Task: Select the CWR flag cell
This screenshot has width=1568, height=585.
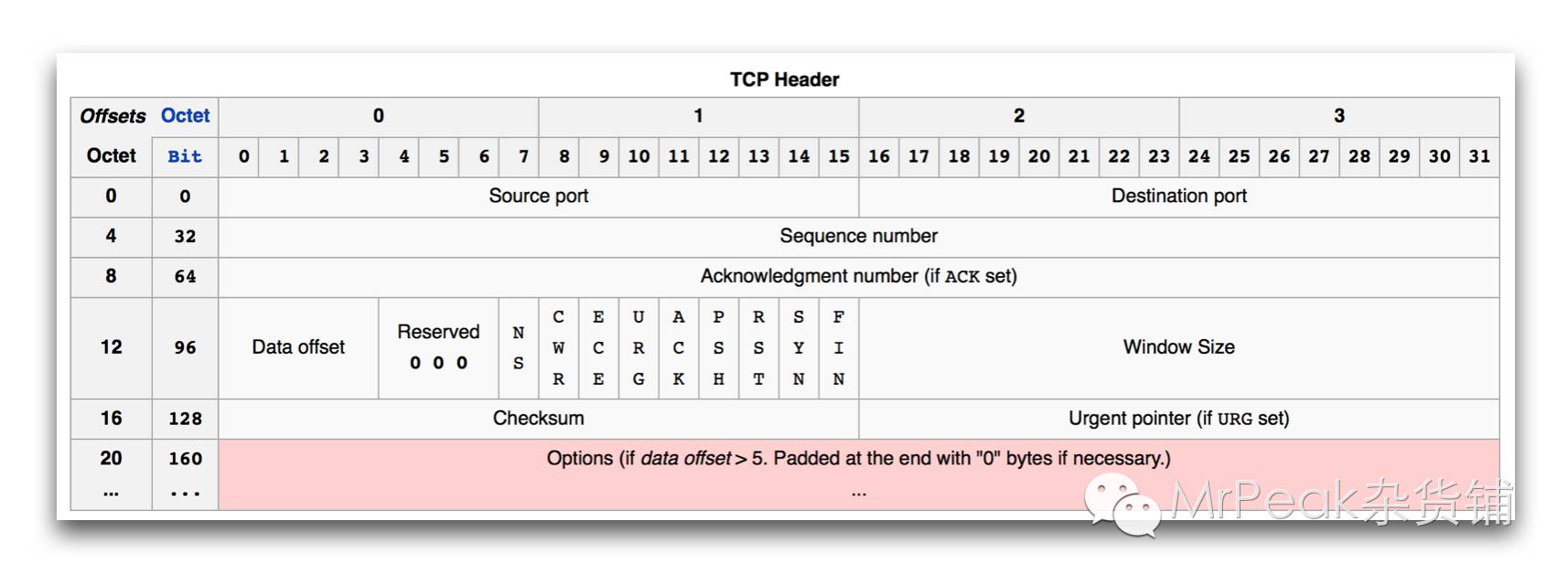Action: pyautogui.click(x=558, y=347)
